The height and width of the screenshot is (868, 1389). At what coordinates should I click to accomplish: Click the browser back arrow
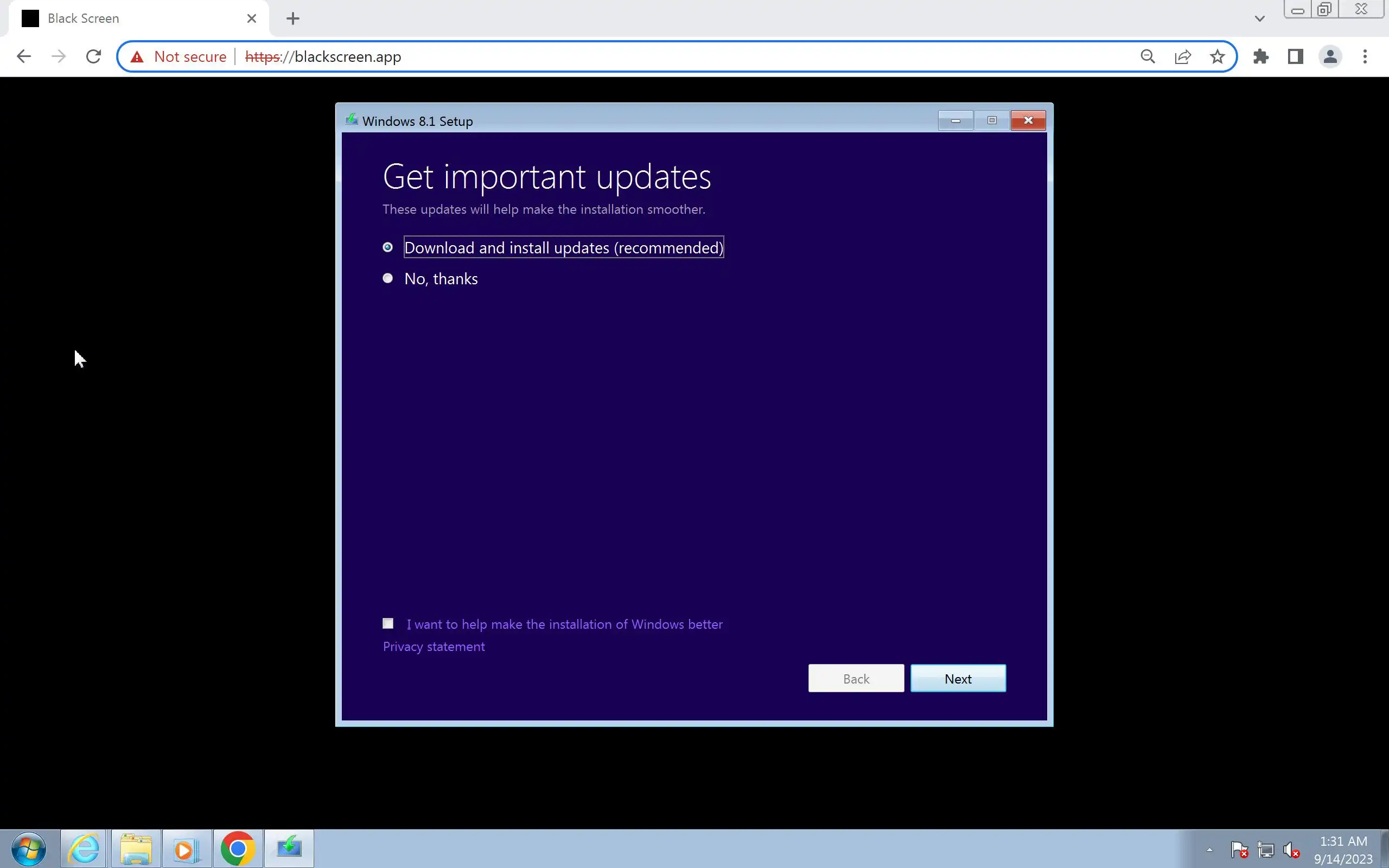click(x=23, y=56)
